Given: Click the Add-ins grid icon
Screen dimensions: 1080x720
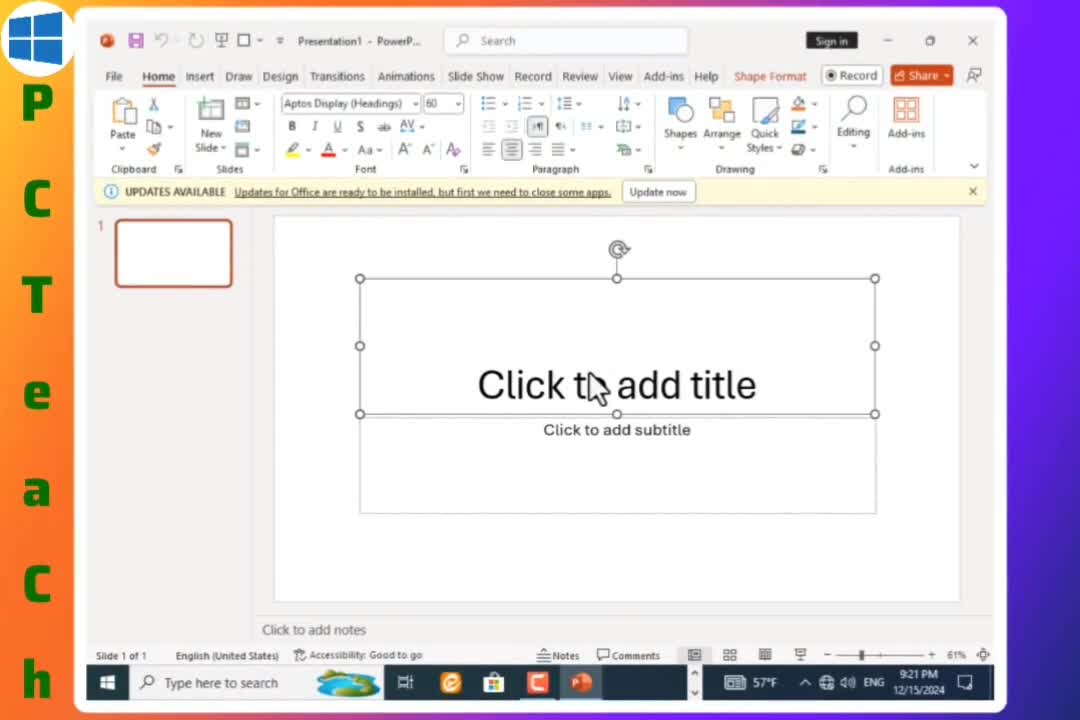Looking at the screenshot, I should click(x=906, y=110).
